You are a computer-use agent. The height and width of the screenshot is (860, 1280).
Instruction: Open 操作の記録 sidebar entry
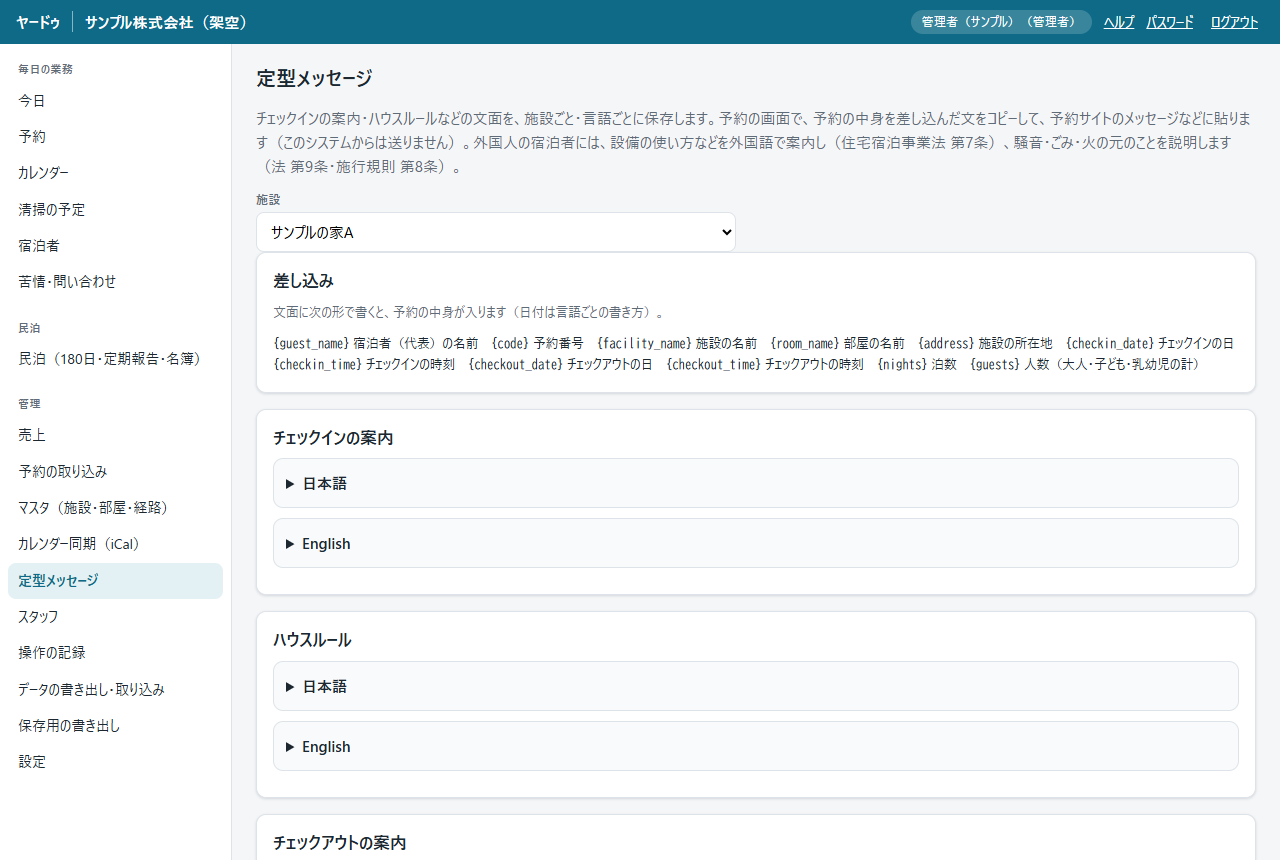[x=115, y=653]
